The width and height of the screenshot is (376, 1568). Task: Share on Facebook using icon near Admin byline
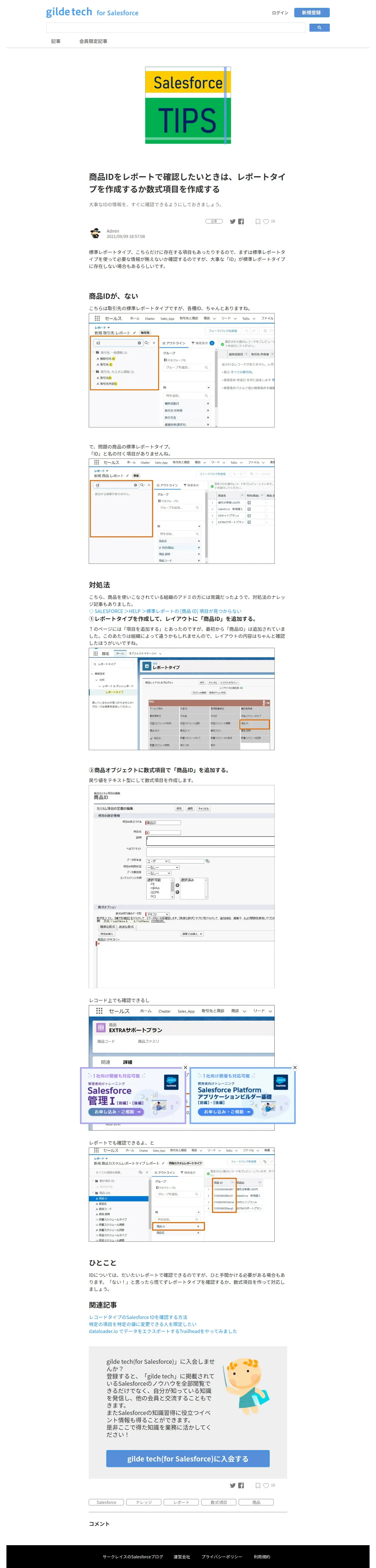241,221
